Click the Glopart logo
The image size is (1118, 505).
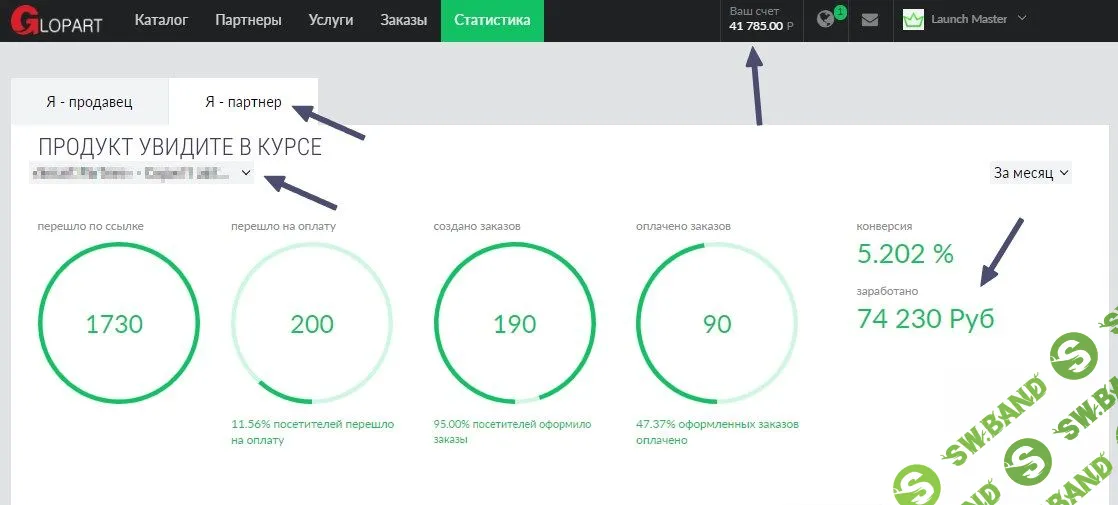(x=56, y=20)
